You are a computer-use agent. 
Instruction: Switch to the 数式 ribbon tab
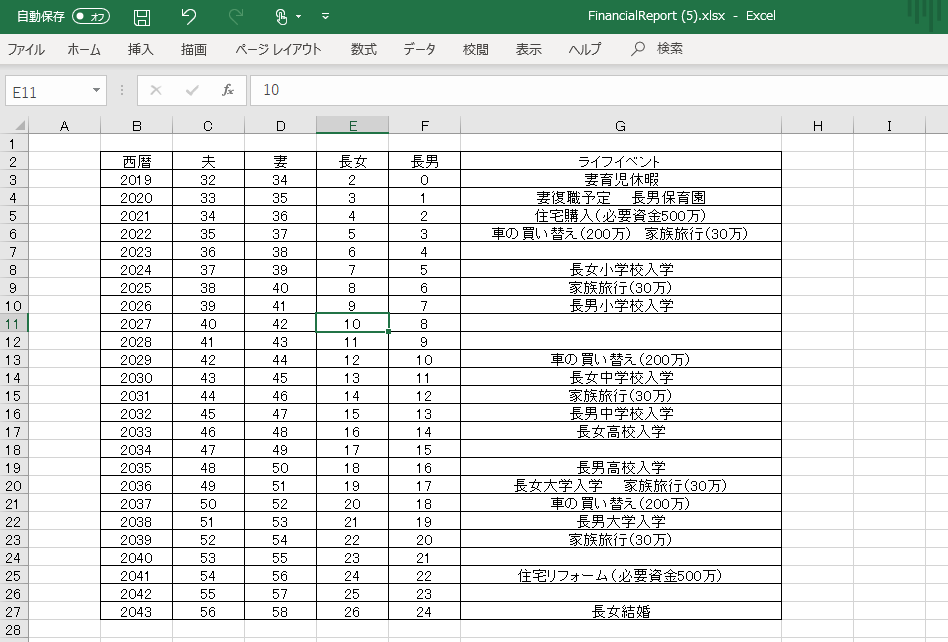363,49
